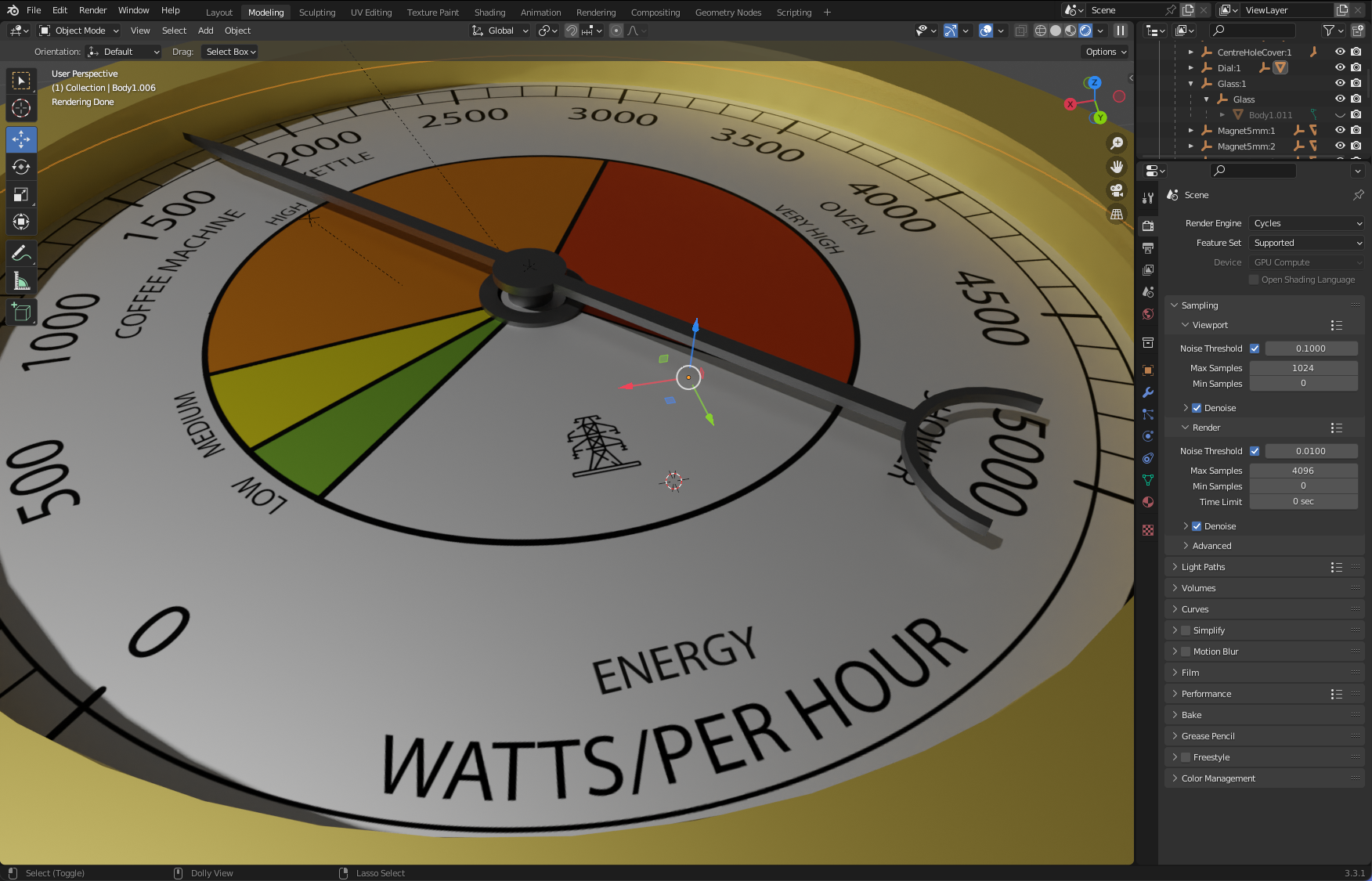Activate the Scale tool

coord(21,194)
